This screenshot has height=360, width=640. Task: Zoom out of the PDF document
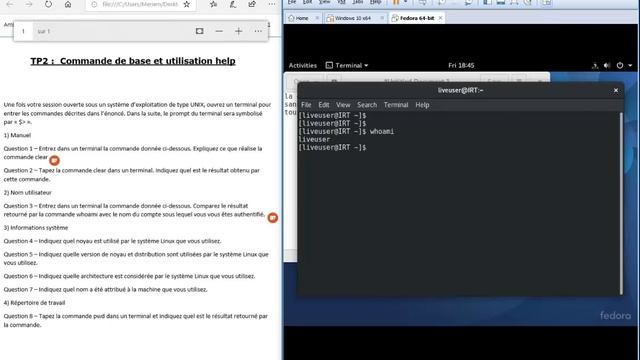[x=219, y=31]
